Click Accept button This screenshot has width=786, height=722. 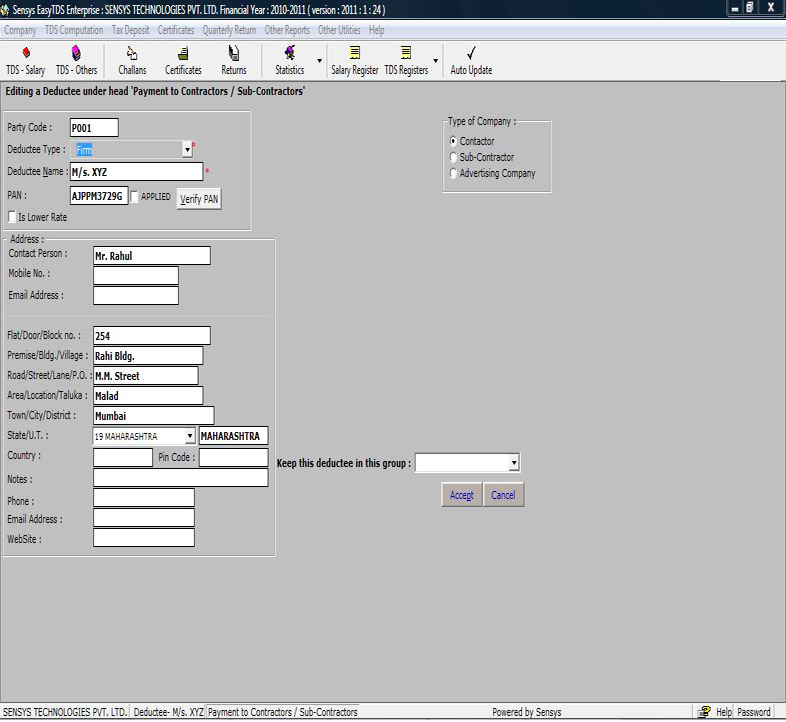click(462, 495)
